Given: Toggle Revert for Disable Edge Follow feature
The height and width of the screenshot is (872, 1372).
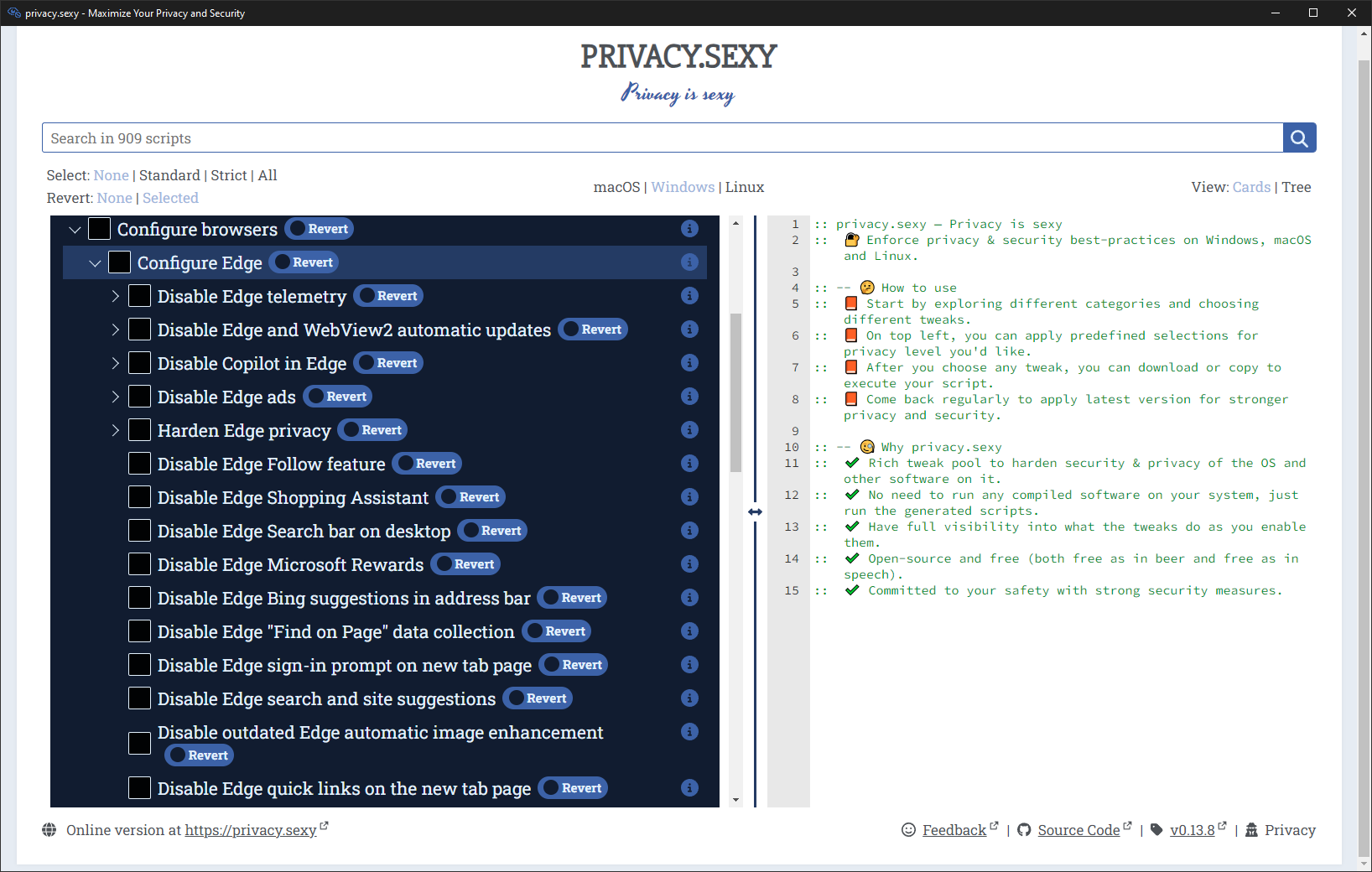Looking at the screenshot, I should (x=427, y=464).
